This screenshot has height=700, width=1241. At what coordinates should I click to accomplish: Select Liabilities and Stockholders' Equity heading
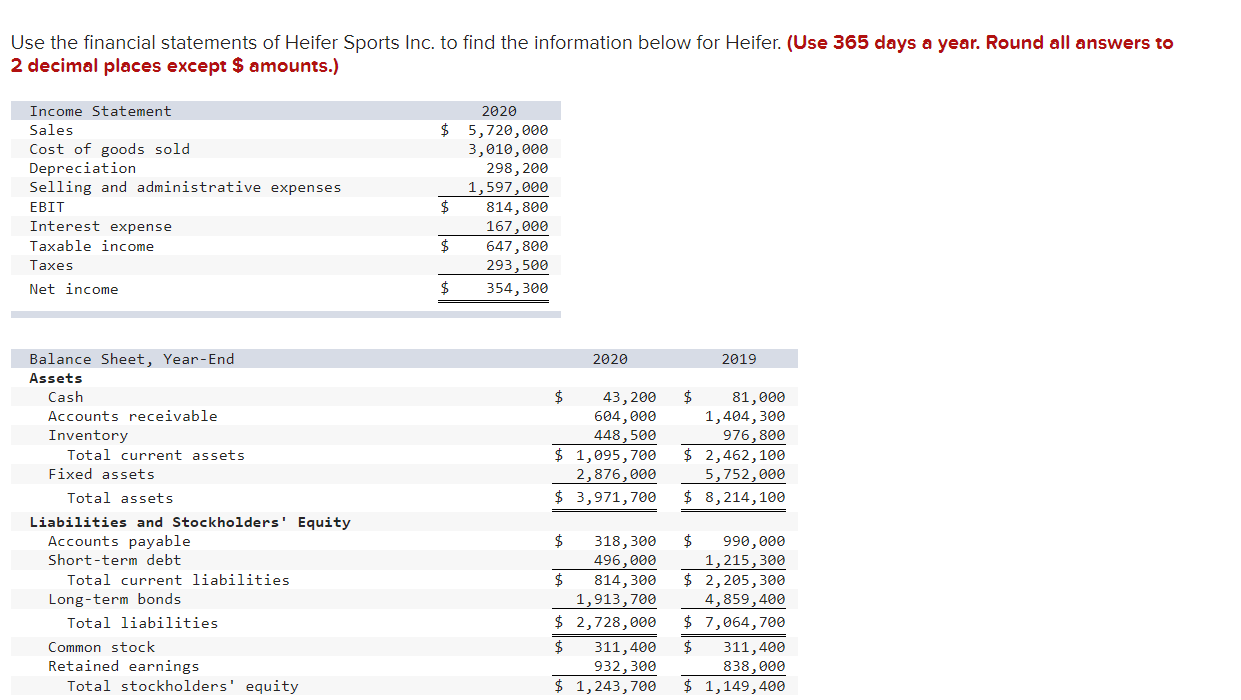(x=190, y=522)
